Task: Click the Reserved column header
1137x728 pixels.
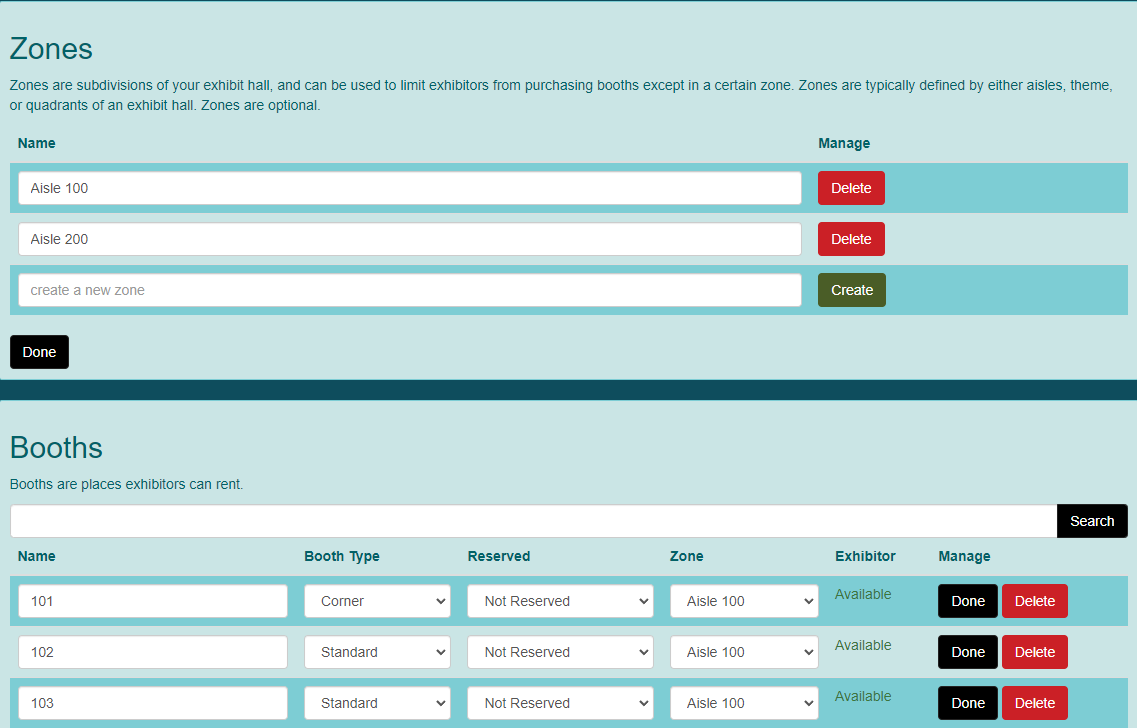Action: pos(499,556)
